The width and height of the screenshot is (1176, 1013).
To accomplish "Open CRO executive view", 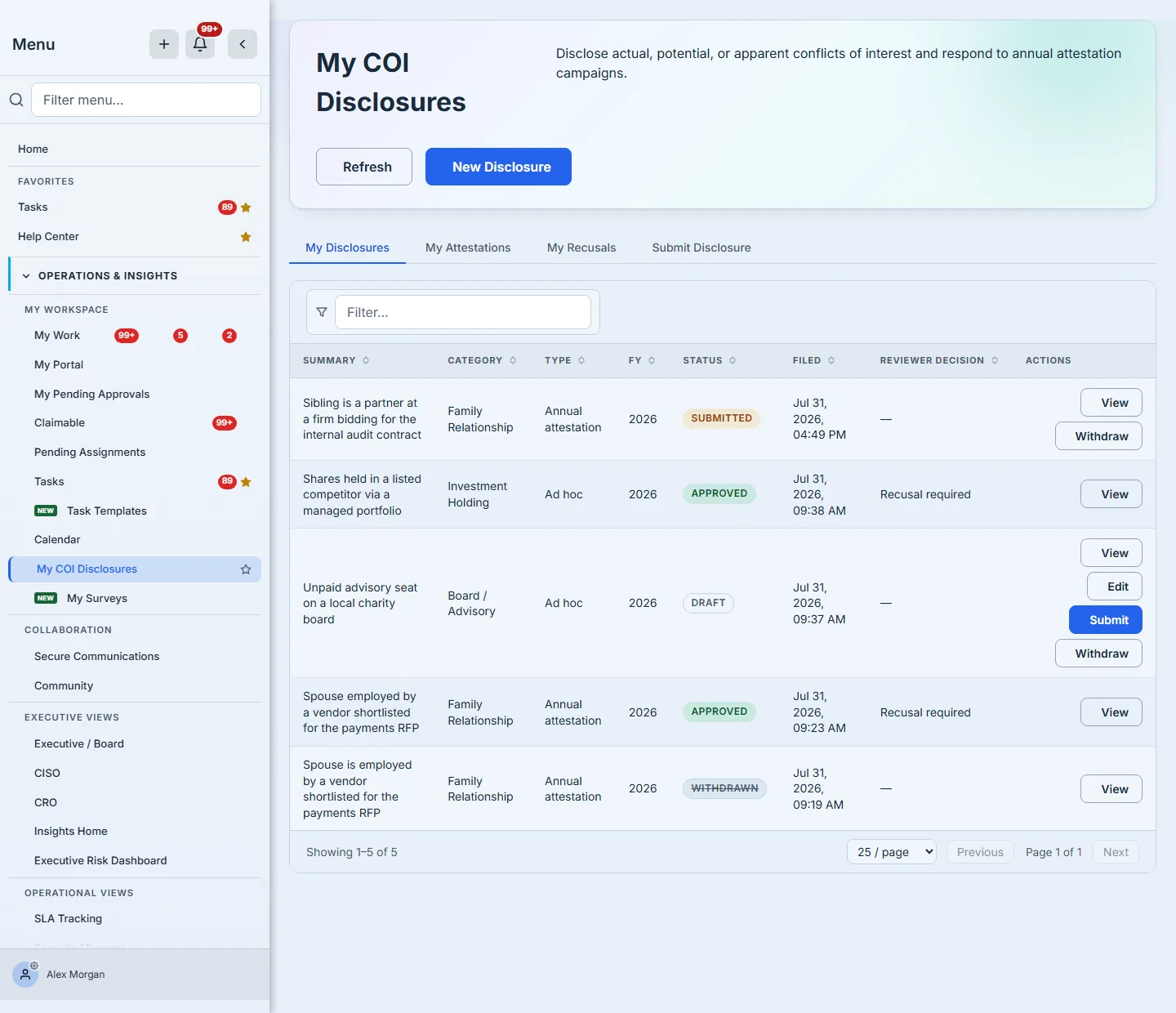I will 135,802.
